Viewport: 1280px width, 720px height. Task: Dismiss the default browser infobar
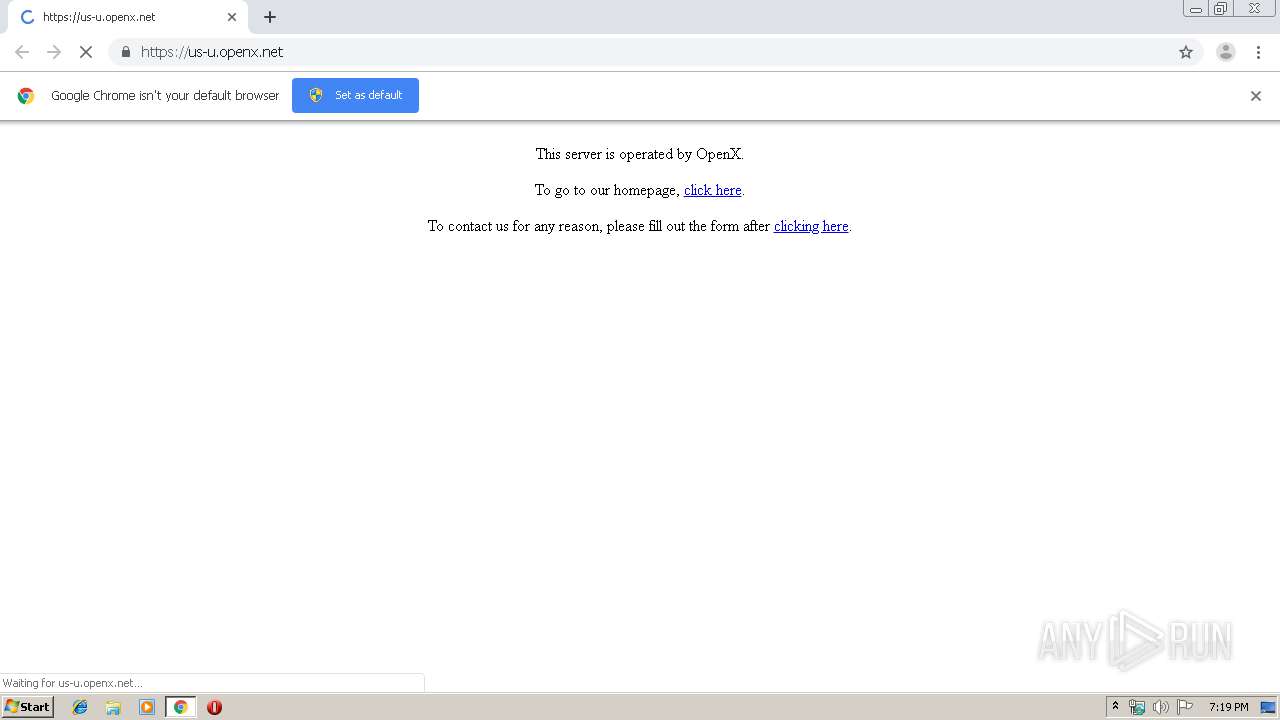tap(1256, 96)
